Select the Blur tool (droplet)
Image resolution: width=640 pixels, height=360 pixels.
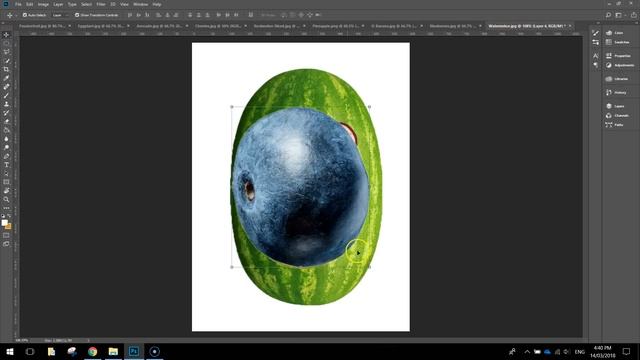pos(6,139)
